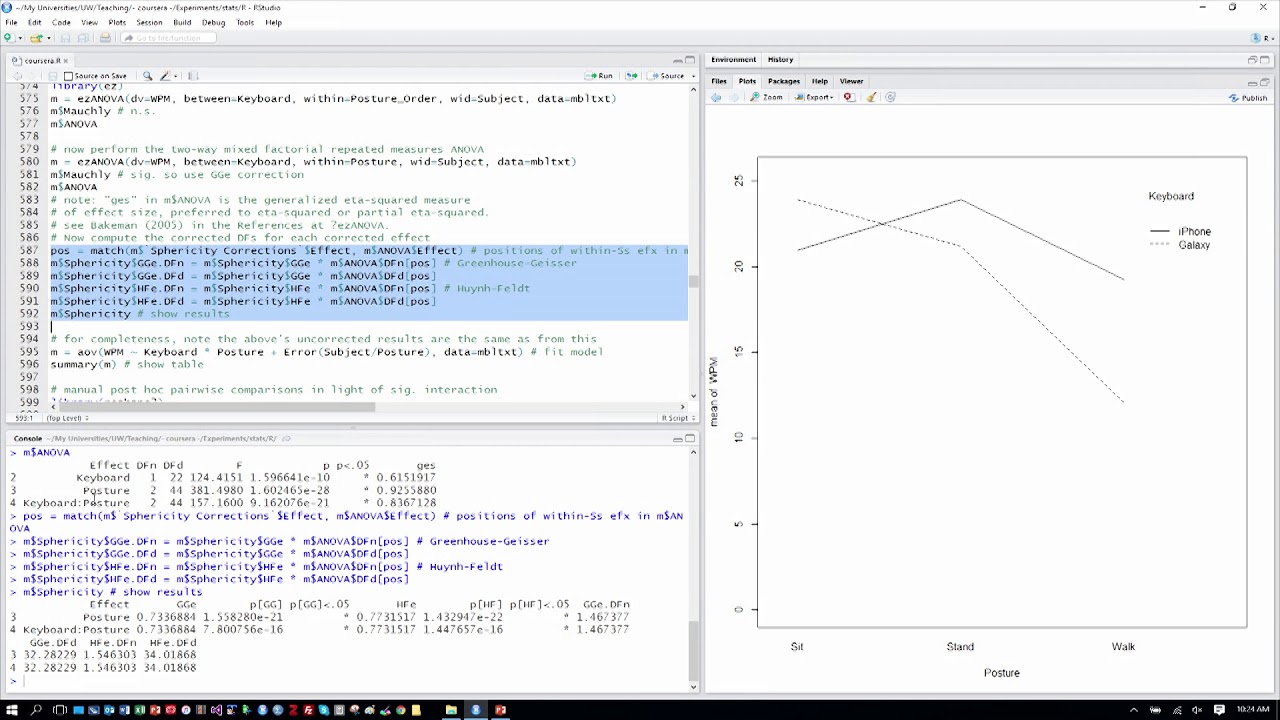Switch to the Viewer tab
1280x720 pixels.
[x=851, y=81]
